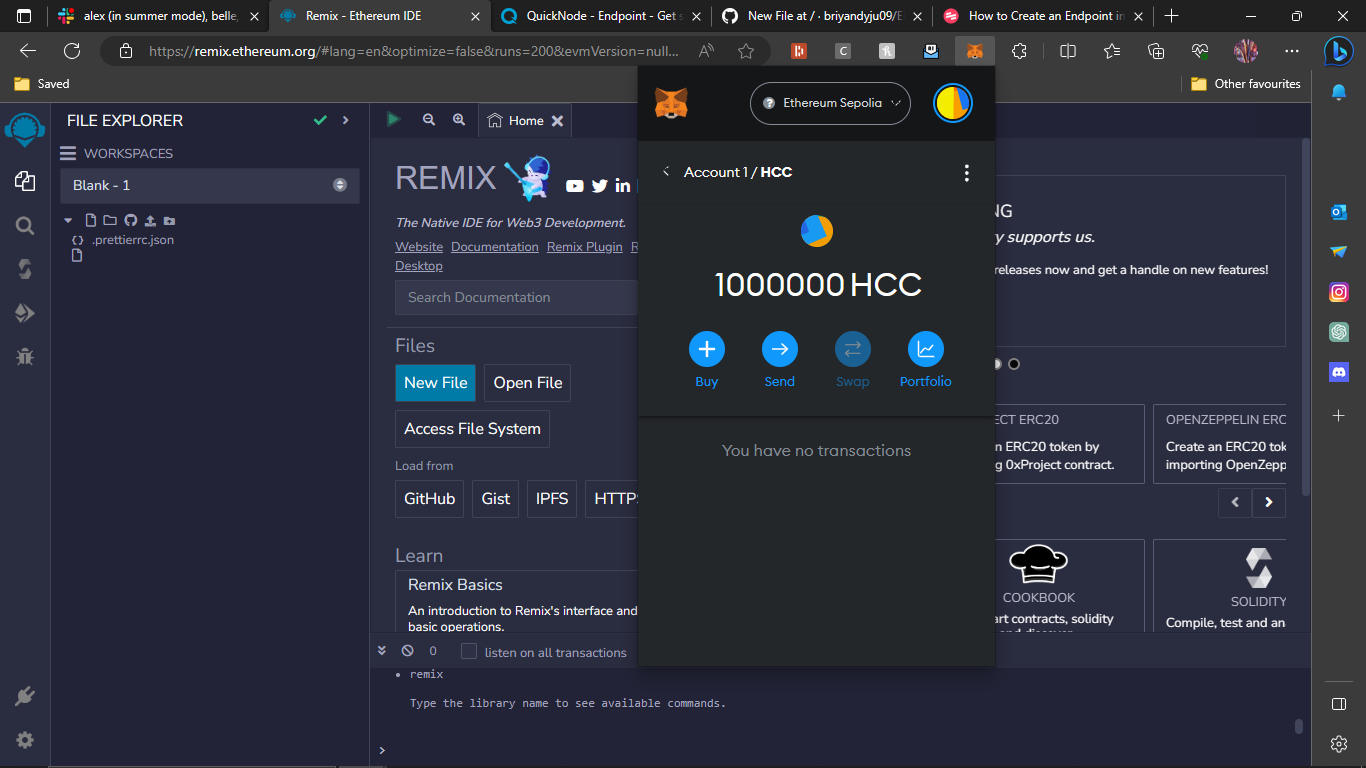
Task: Open MetaMask account avatar menu
Action: (953, 103)
